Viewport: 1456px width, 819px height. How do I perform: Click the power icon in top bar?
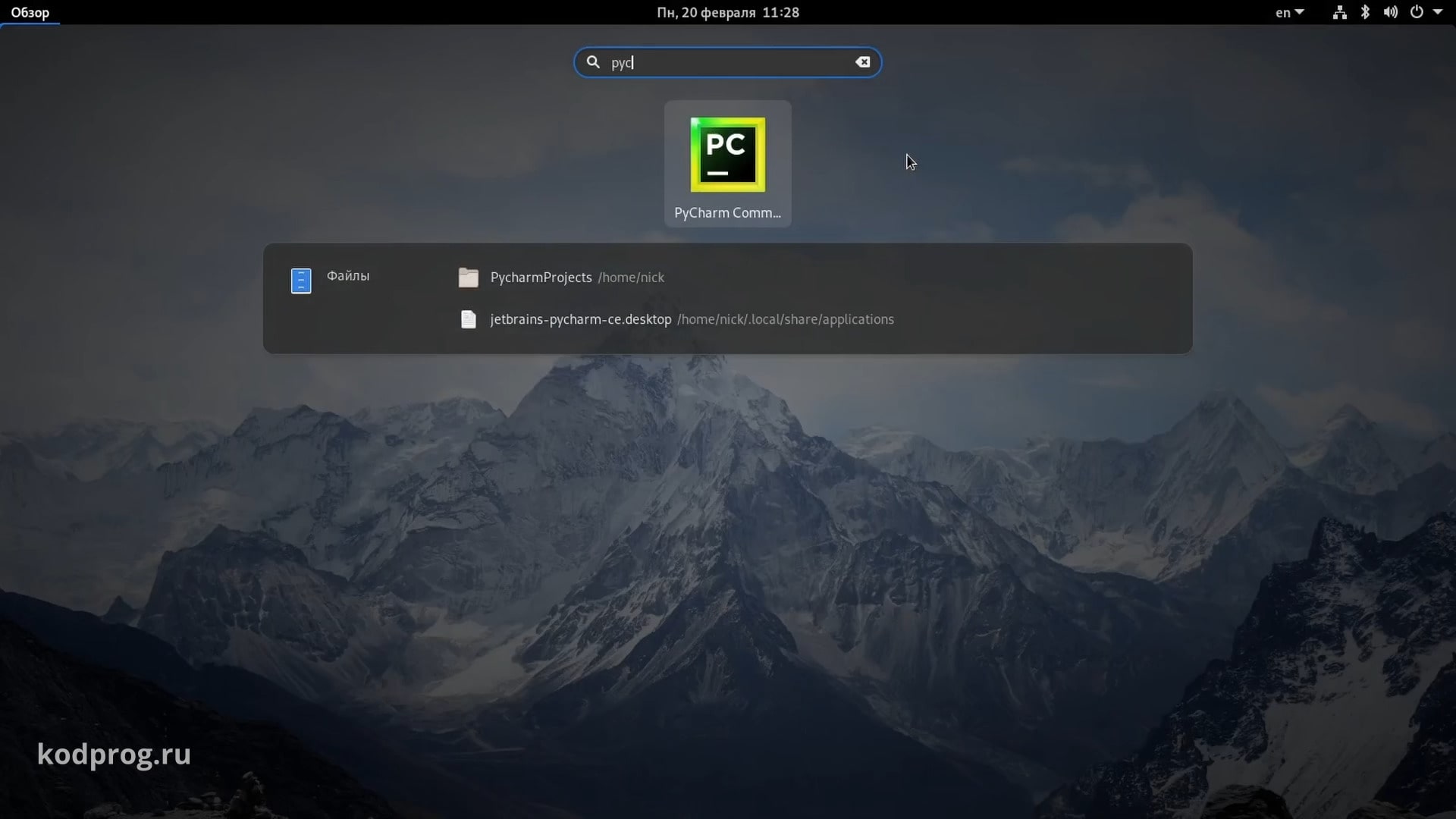[1416, 12]
